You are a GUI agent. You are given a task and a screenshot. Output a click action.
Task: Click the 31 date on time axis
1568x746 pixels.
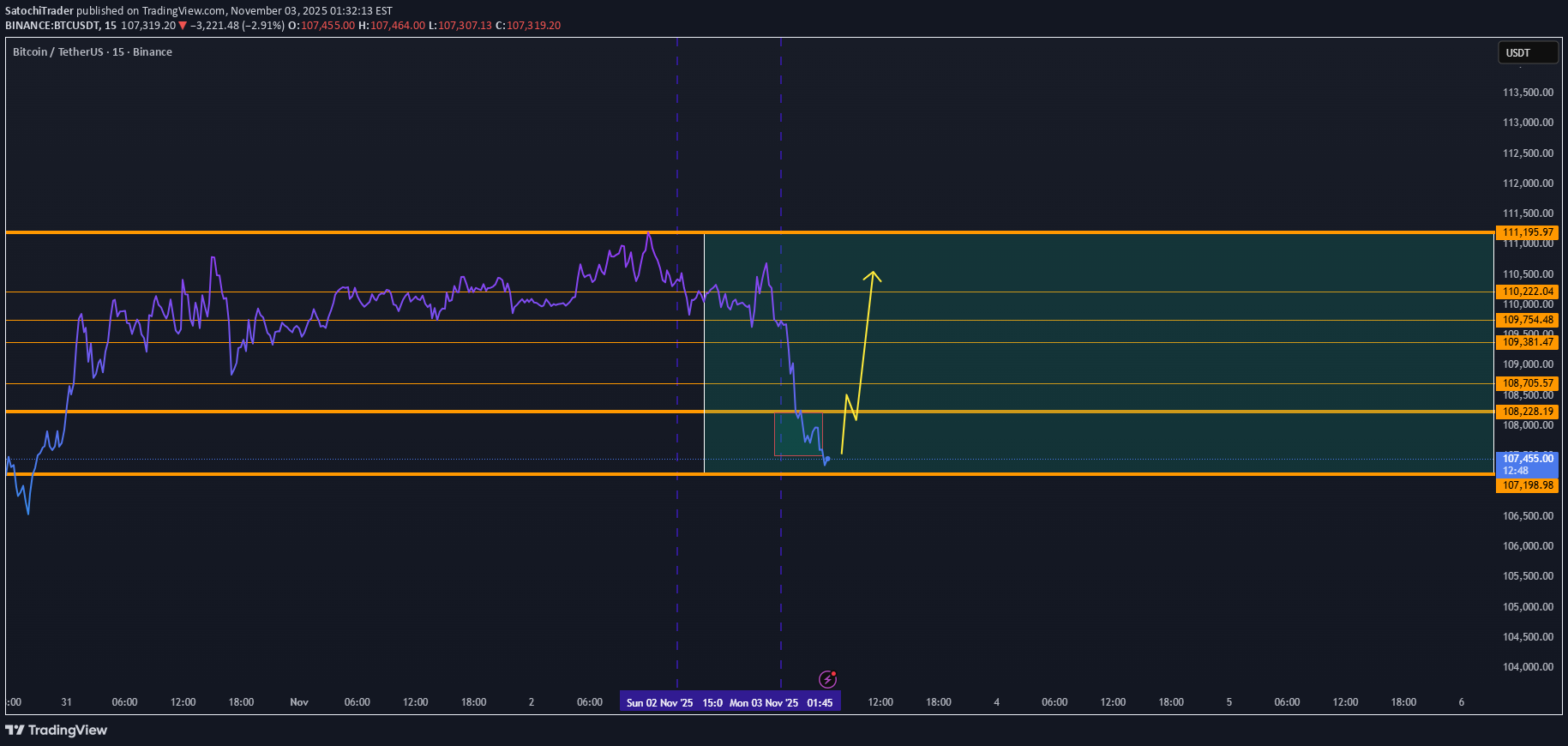click(67, 702)
